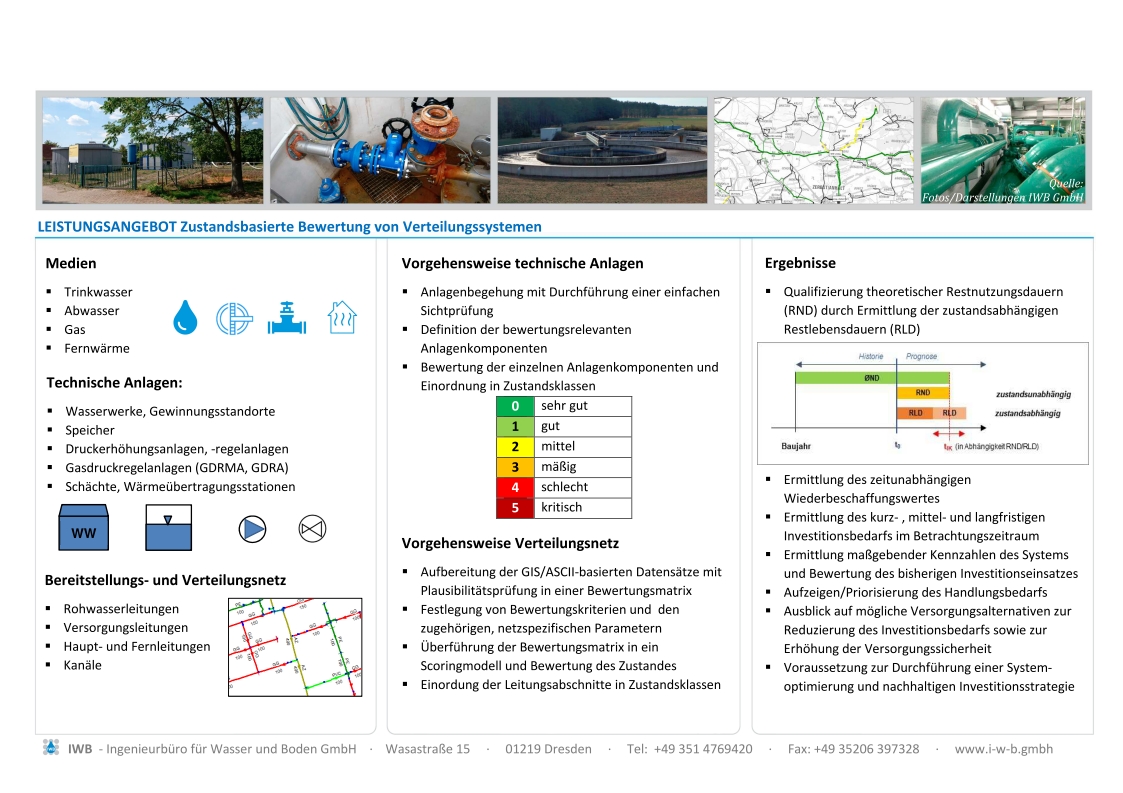Select green class 0 'sehr gut' swatch
The image size is (1123, 793).
515,406
